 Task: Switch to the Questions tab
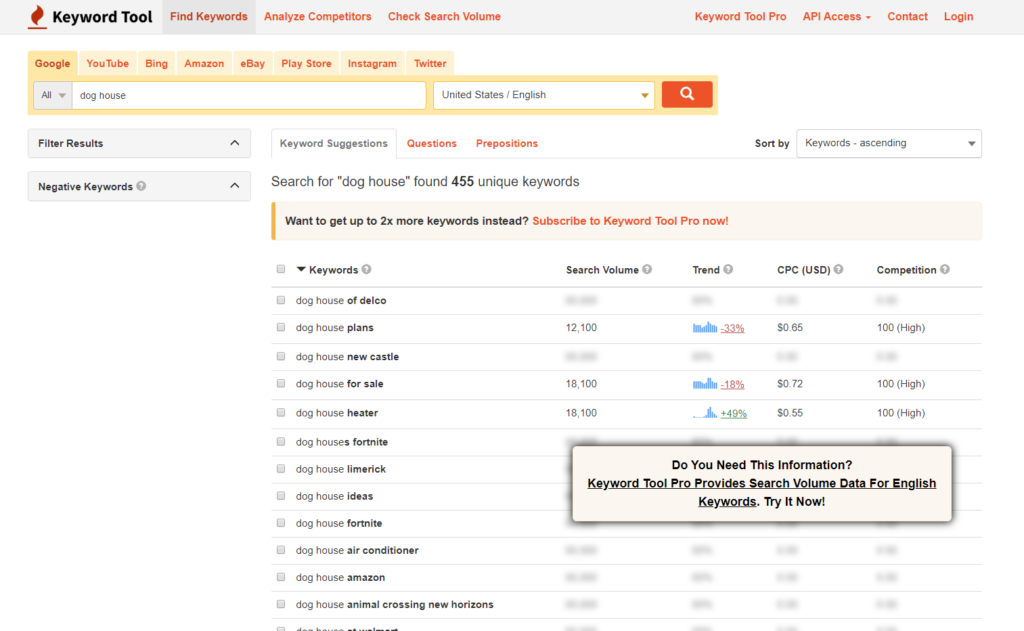coord(432,143)
